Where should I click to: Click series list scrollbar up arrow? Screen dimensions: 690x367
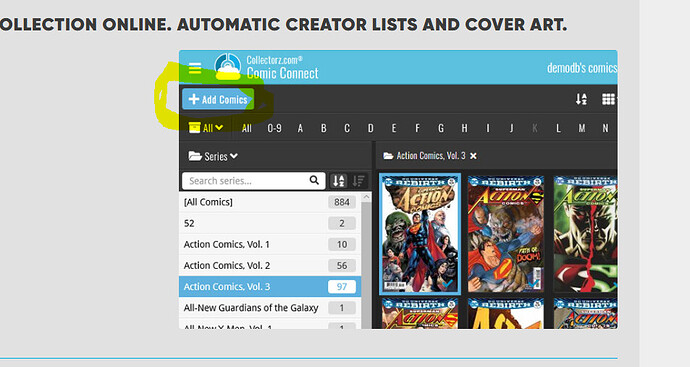tap(366, 198)
